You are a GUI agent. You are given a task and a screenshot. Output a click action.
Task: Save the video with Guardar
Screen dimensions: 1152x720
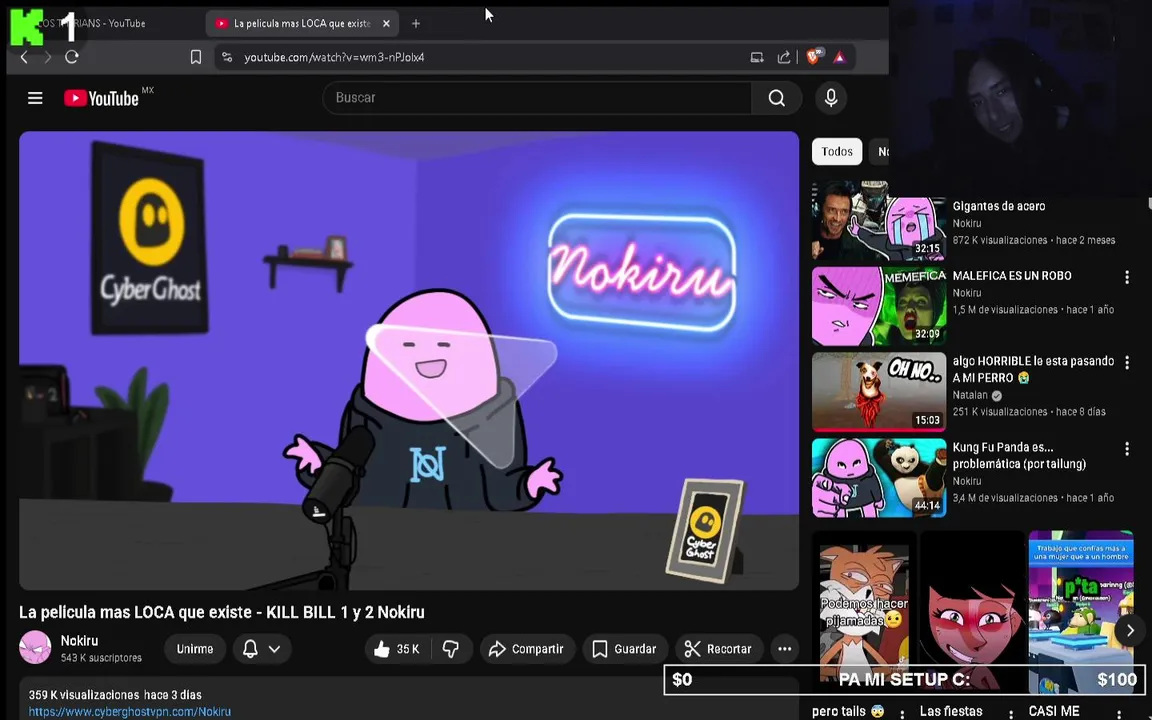[x=625, y=649]
